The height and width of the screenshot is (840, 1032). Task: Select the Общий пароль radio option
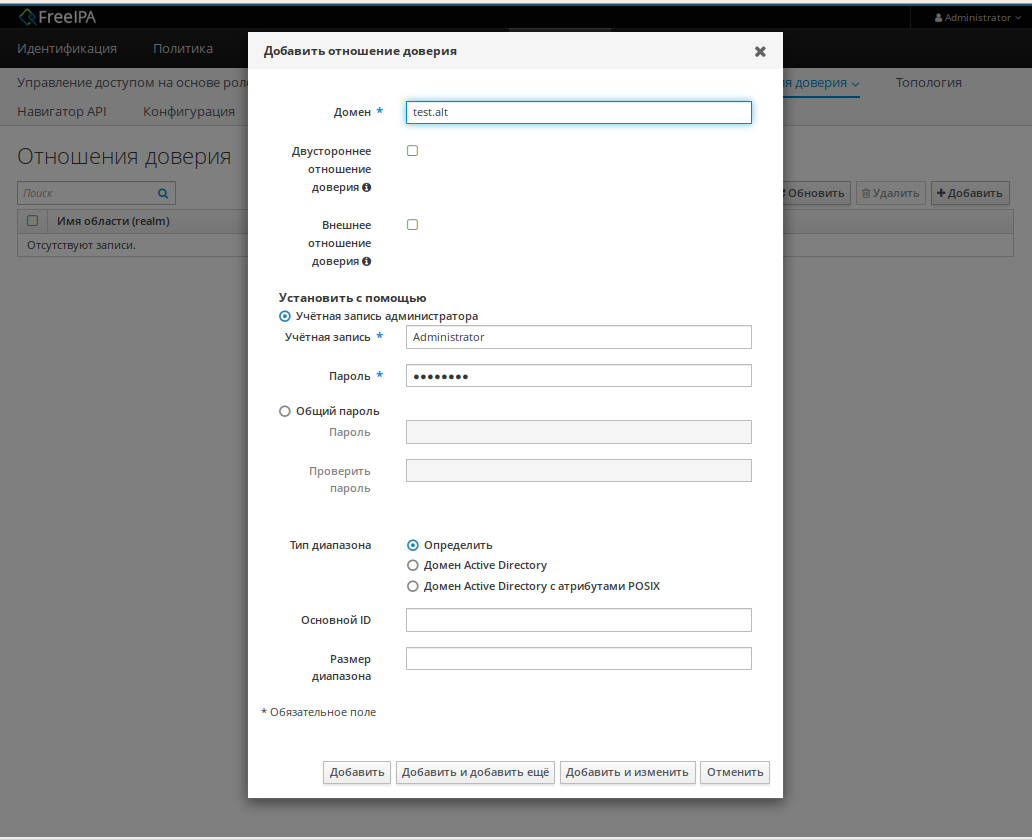point(285,411)
